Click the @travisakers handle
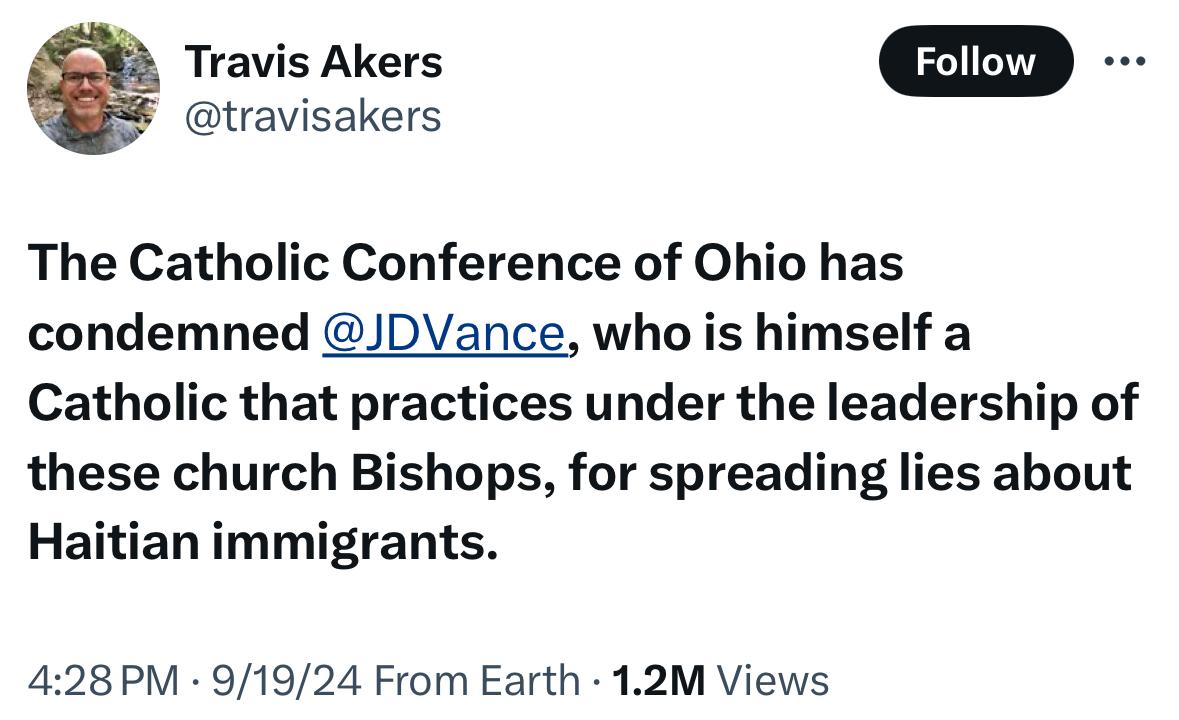Viewport: 1179px width, 720px height. (313, 117)
